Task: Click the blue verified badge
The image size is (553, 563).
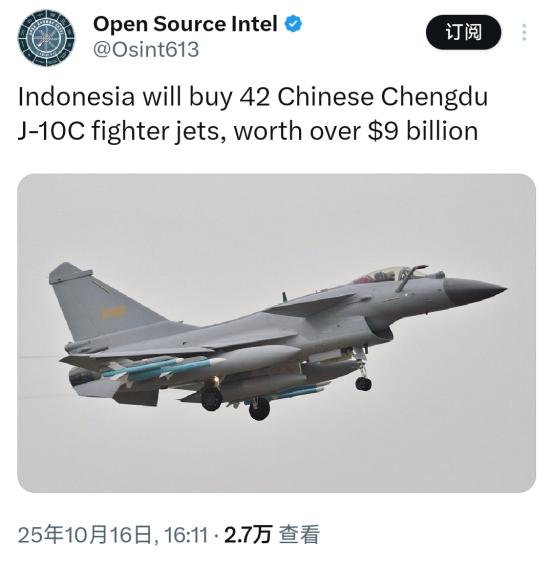Action: coord(293,24)
